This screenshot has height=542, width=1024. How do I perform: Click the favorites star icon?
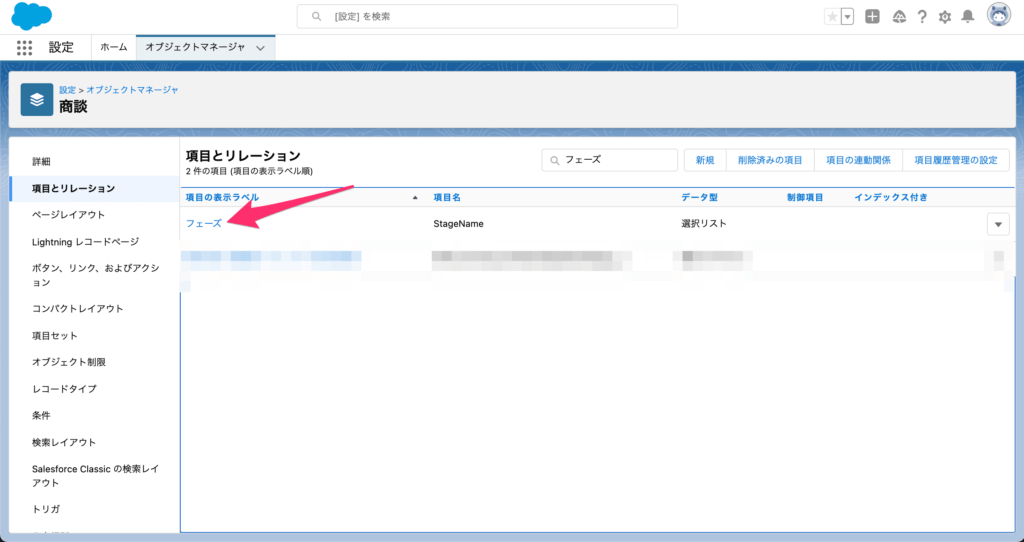point(832,17)
